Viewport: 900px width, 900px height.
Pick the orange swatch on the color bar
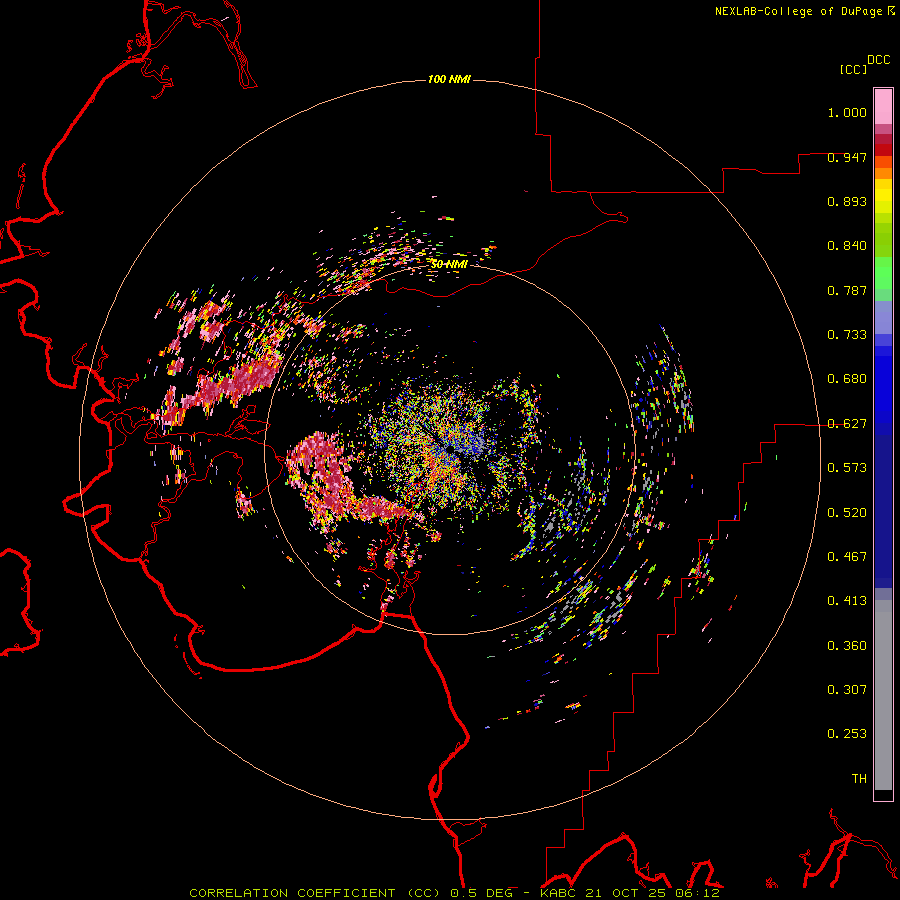[883, 173]
